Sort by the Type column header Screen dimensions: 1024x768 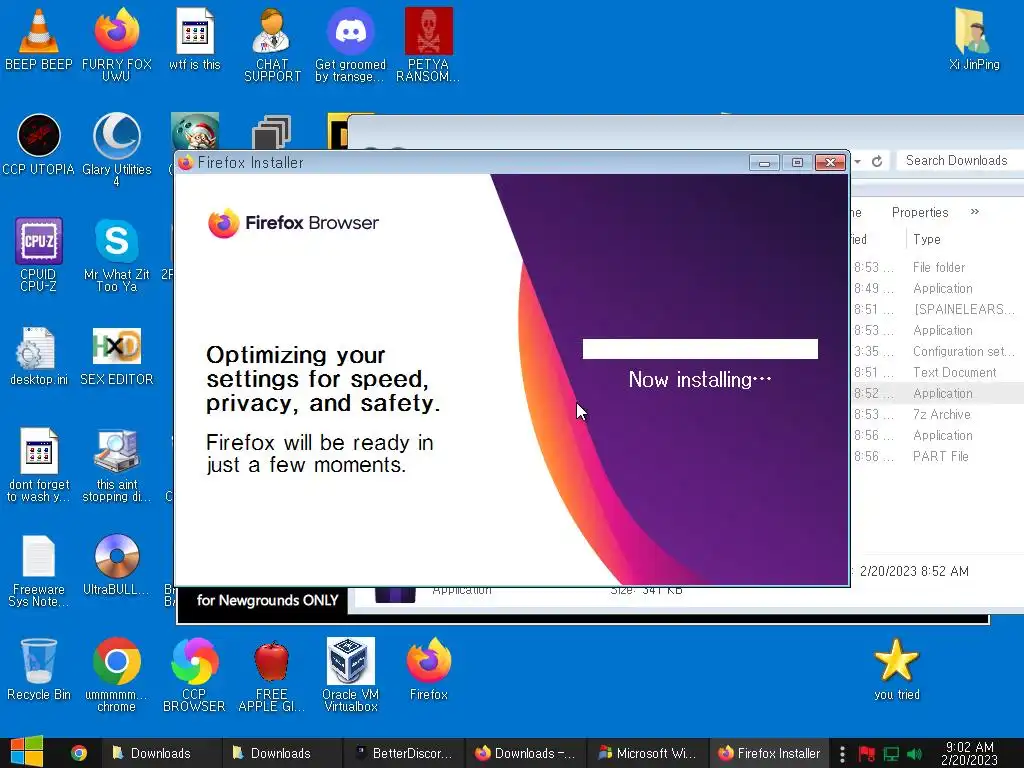927,239
